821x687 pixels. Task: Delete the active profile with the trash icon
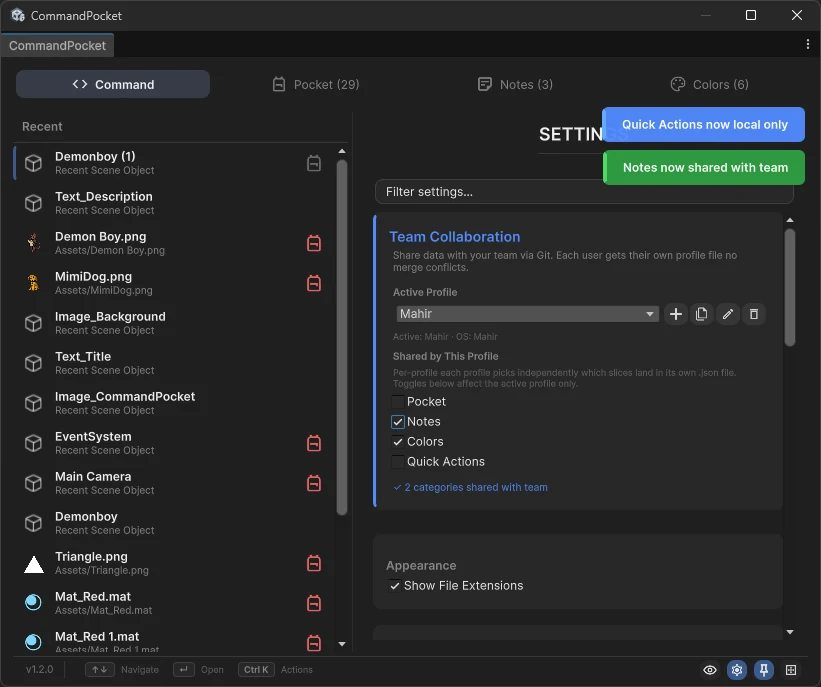[754, 314]
